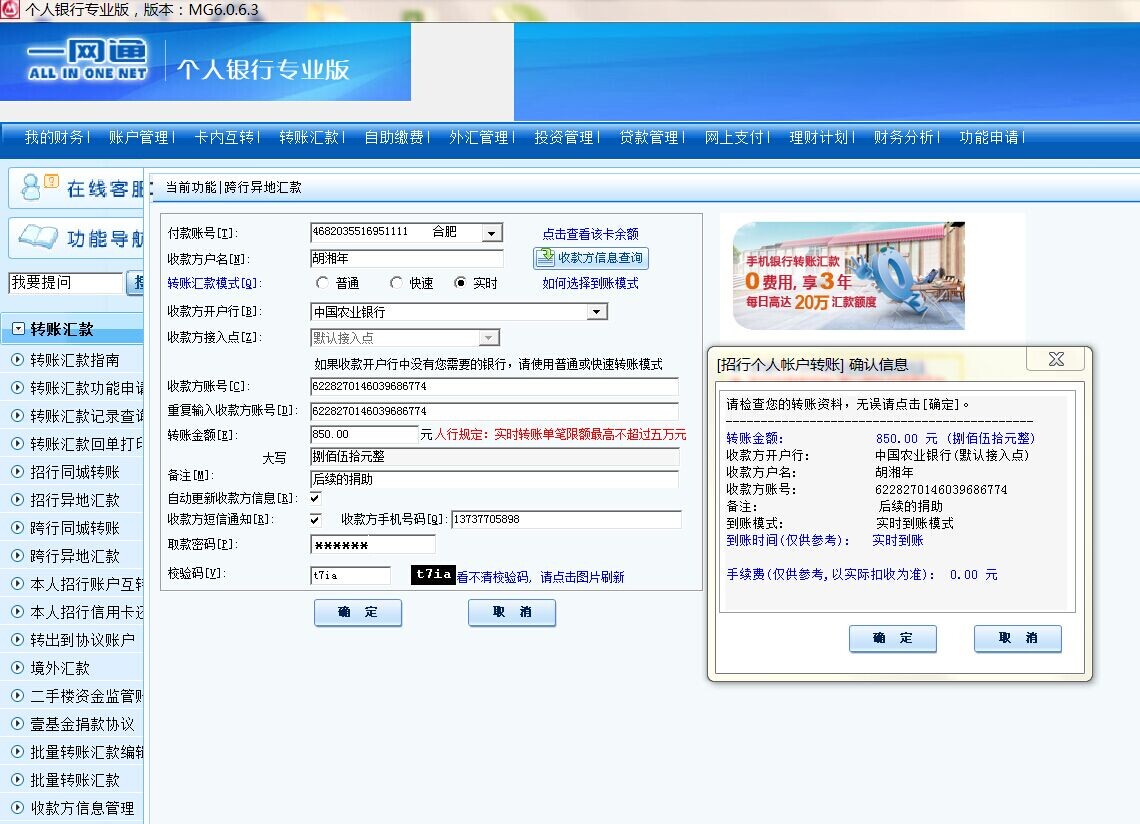Open 转账汇款 top menu
This screenshot has height=824, width=1140.
(309, 137)
